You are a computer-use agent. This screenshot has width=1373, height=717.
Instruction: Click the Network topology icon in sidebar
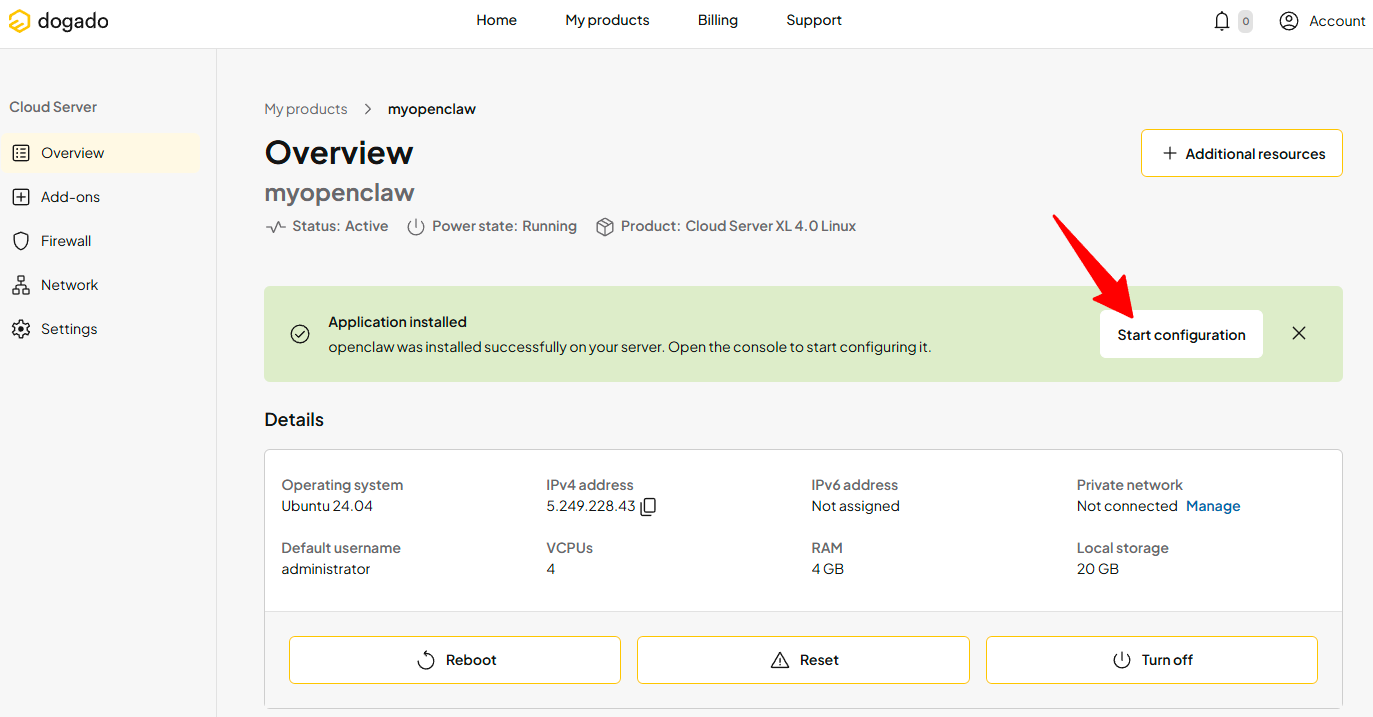(21, 285)
